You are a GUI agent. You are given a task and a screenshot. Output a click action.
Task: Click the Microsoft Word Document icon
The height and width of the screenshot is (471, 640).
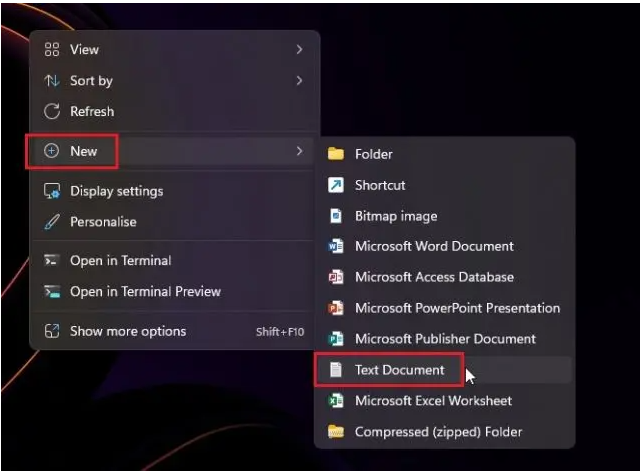pos(336,246)
